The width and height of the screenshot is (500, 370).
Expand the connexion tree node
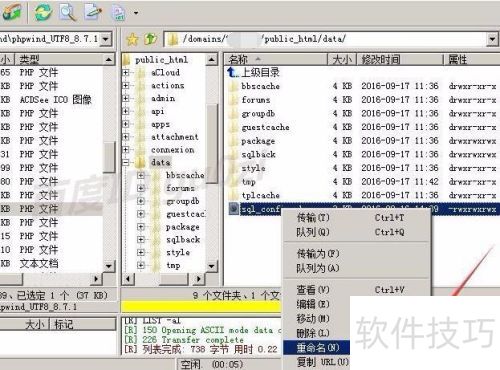coord(126,150)
